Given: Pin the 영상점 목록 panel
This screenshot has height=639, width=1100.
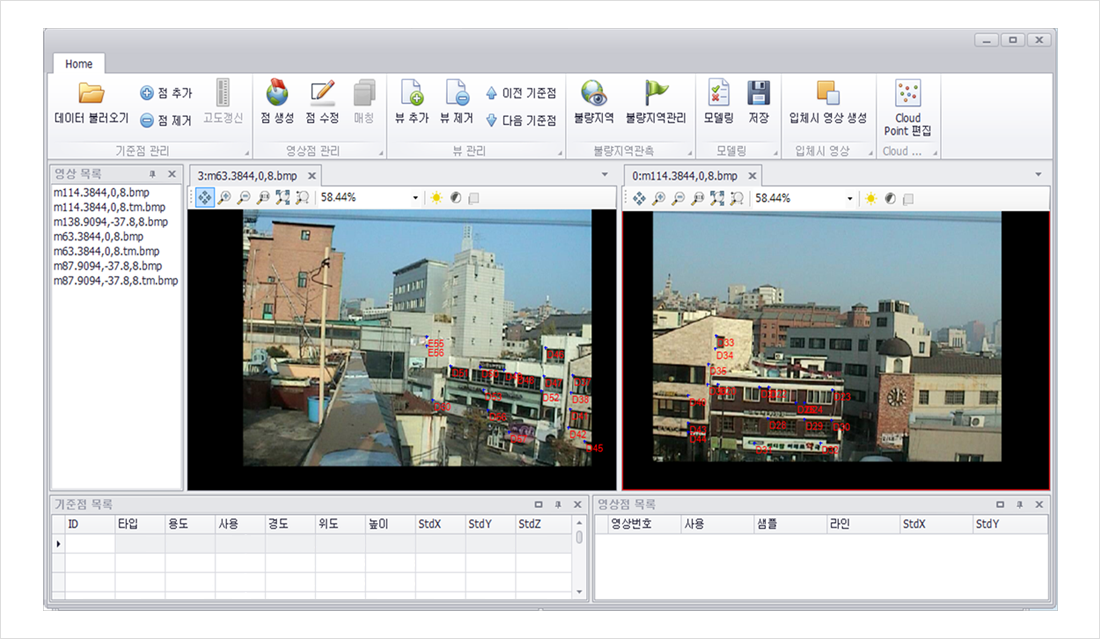Looking at the screenshot, I should coord(1020,504).
